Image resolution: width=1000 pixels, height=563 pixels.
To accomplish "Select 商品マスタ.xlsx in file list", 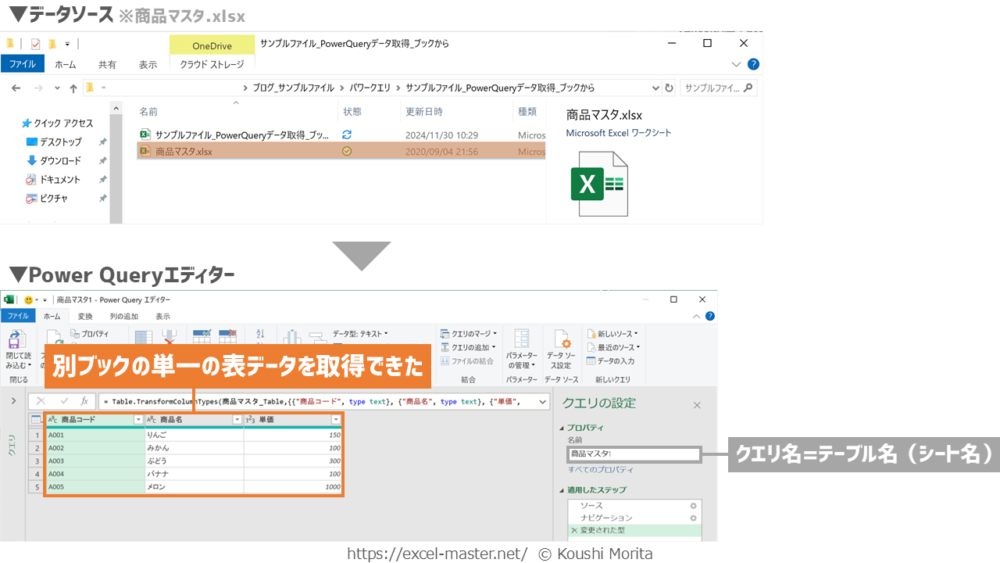I will 183,152.
